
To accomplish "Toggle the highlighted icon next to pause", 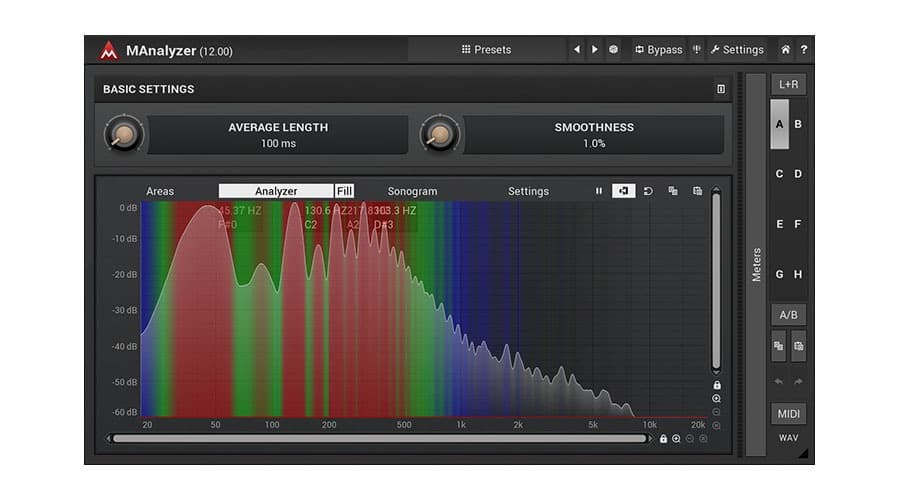I will (x=623, y=191).
